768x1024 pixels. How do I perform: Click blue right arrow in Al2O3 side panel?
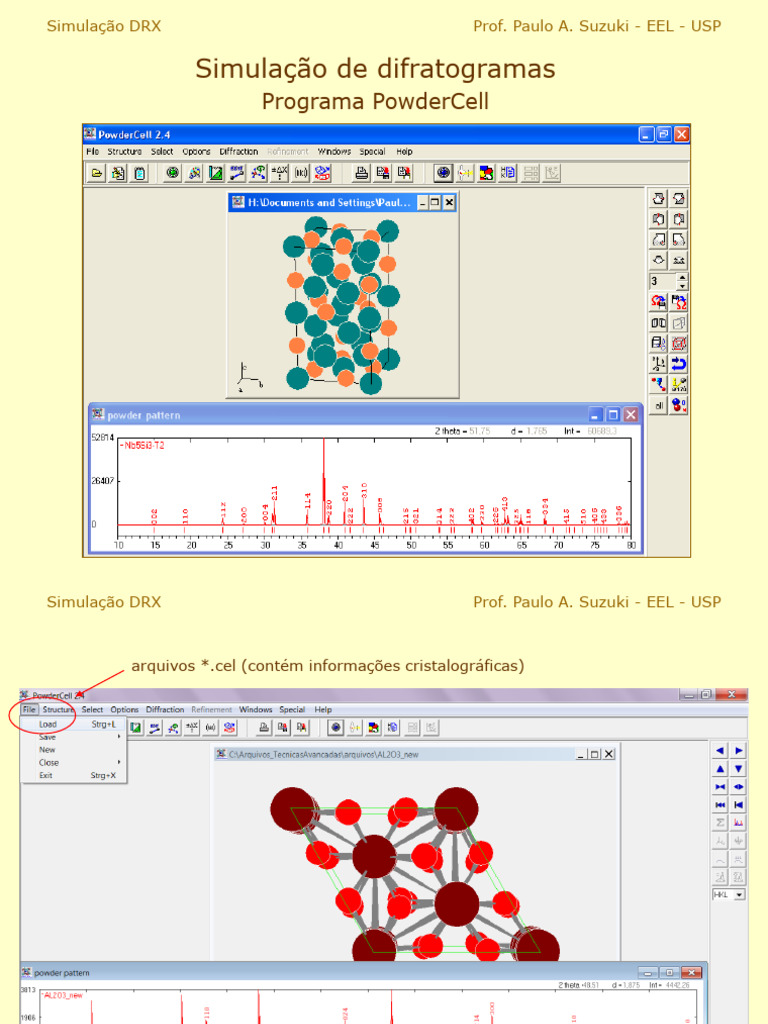tap(739, 751)
